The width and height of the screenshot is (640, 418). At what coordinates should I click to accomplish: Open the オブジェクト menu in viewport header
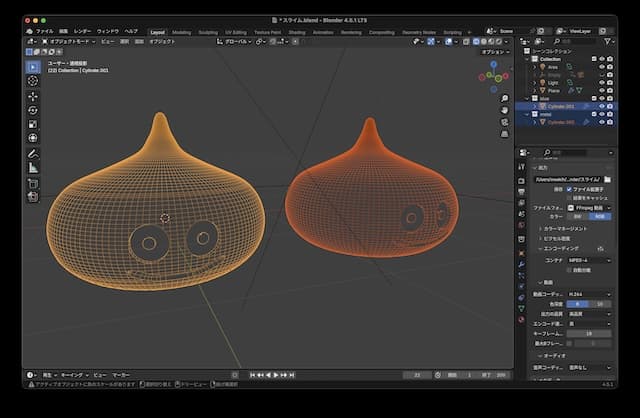(162, 42)
